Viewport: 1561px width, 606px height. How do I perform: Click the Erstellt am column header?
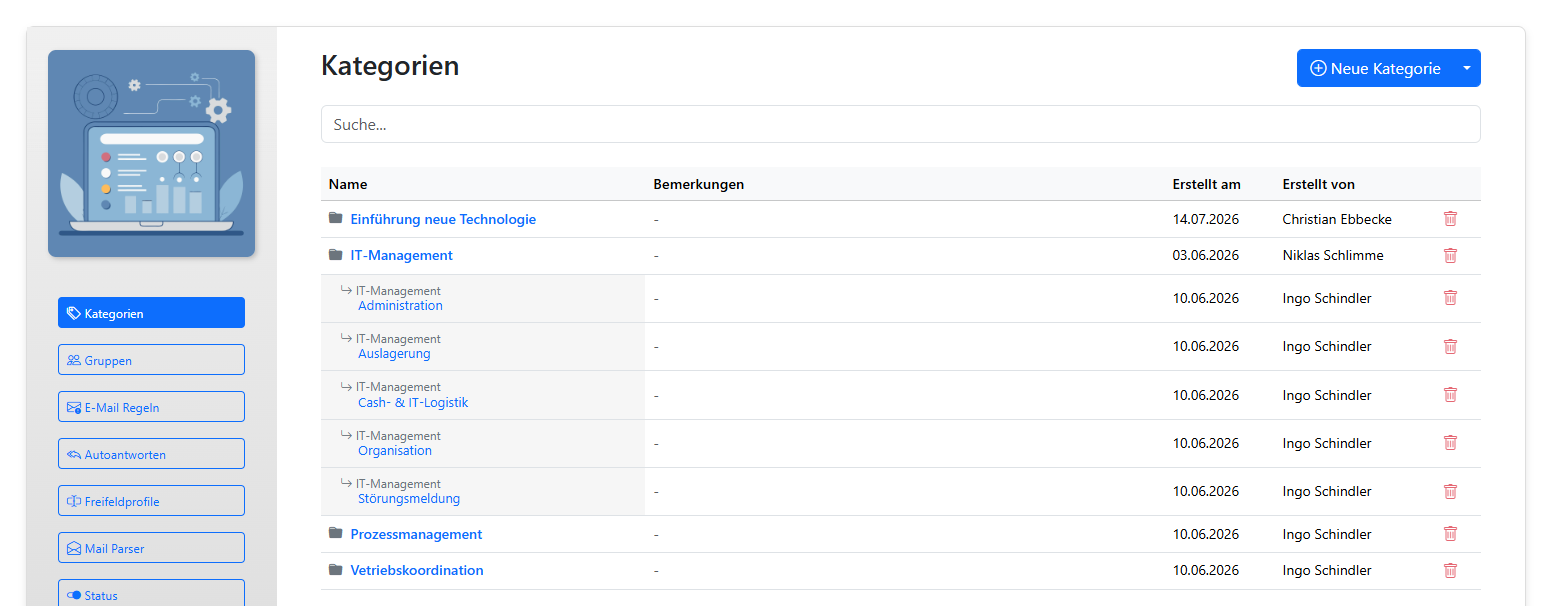pos(1207,184)
